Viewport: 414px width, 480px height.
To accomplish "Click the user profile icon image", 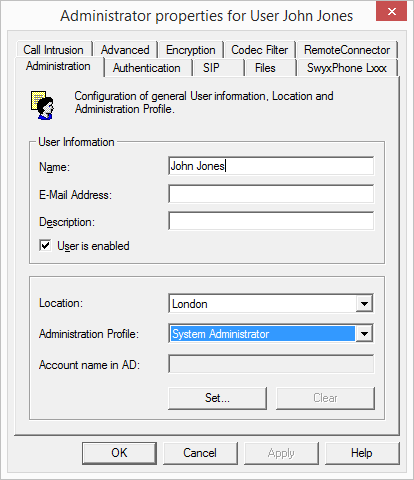I will point(42,105).
